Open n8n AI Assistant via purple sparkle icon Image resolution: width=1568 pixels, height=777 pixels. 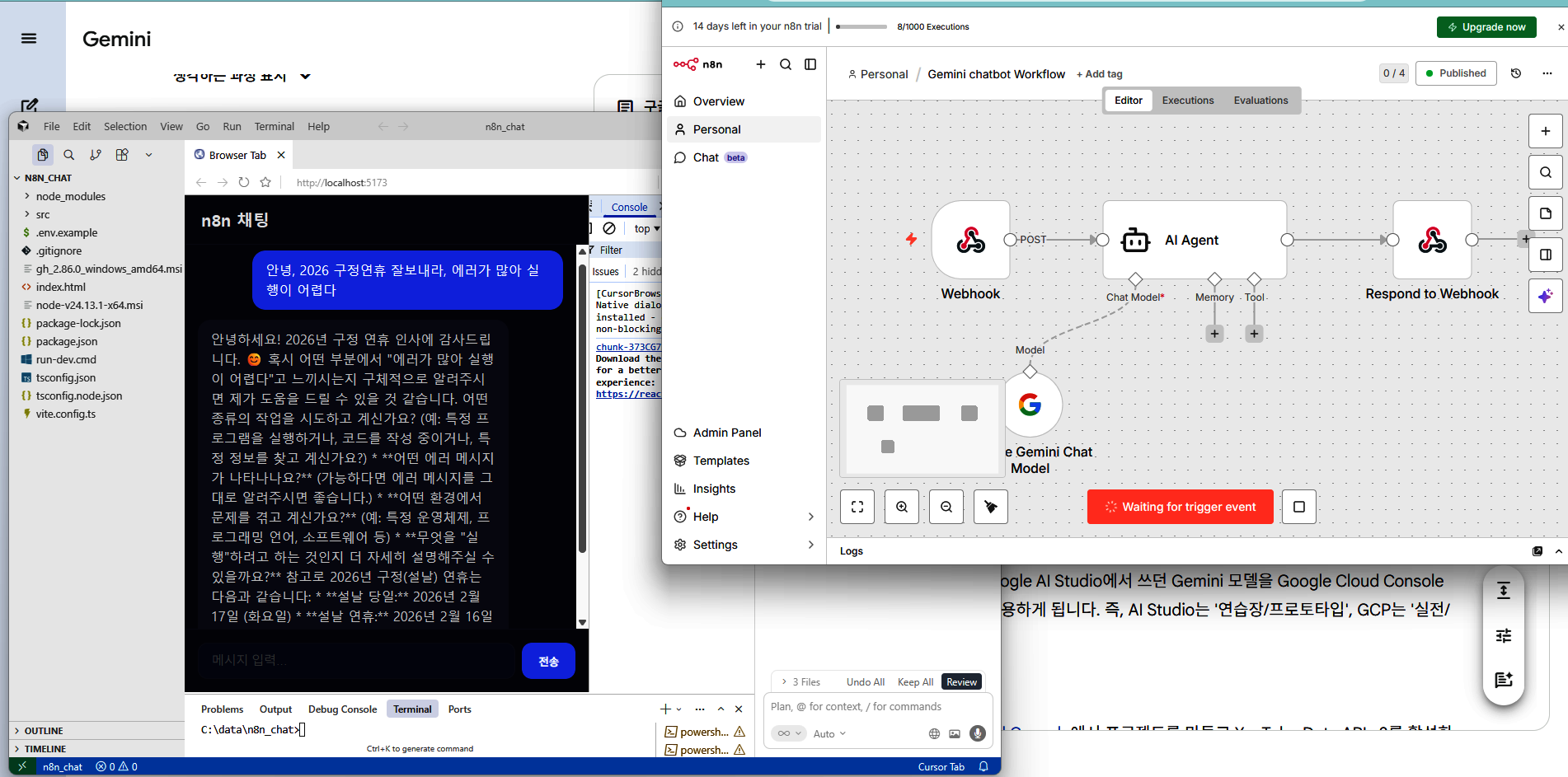[x=1547, y=296]
